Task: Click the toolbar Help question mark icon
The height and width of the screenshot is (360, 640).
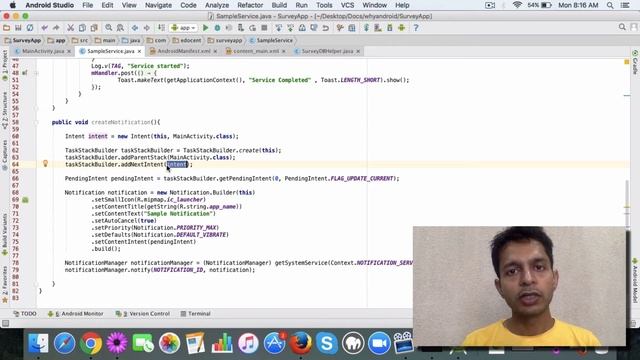Action: [416, 28]
